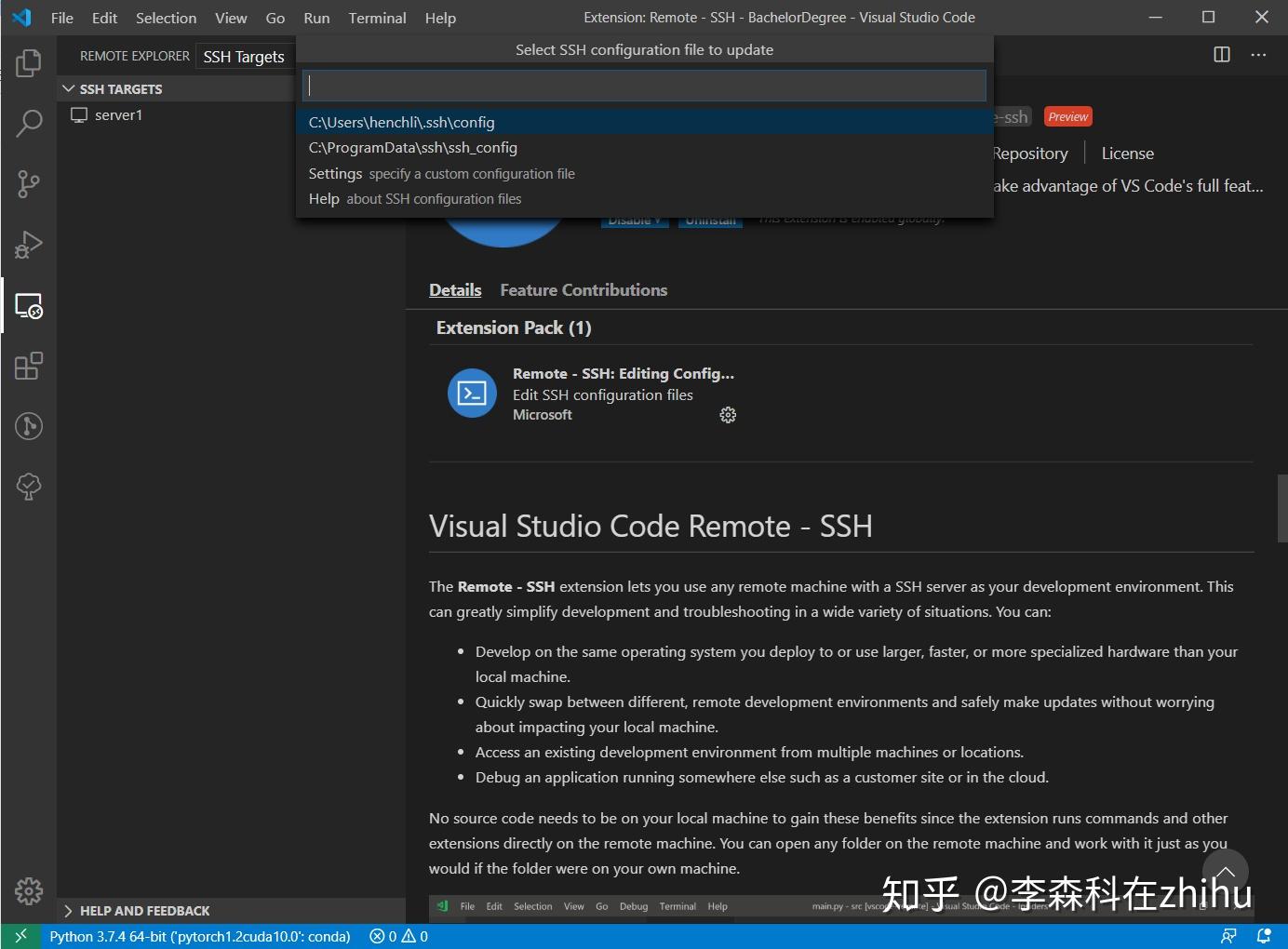Select the Remote Explorer icon
The image size is (1288, 949).
[x=28, y=305]
